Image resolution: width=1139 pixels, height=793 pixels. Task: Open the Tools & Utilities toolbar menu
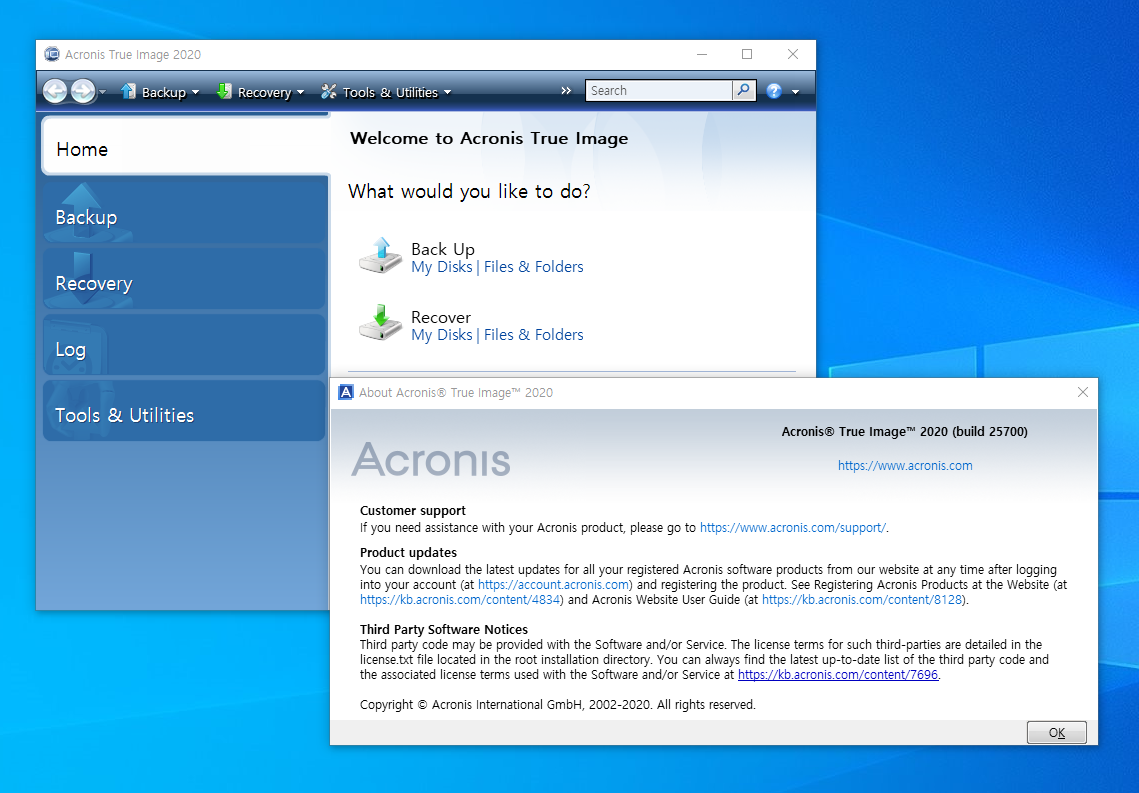point(386,92)
